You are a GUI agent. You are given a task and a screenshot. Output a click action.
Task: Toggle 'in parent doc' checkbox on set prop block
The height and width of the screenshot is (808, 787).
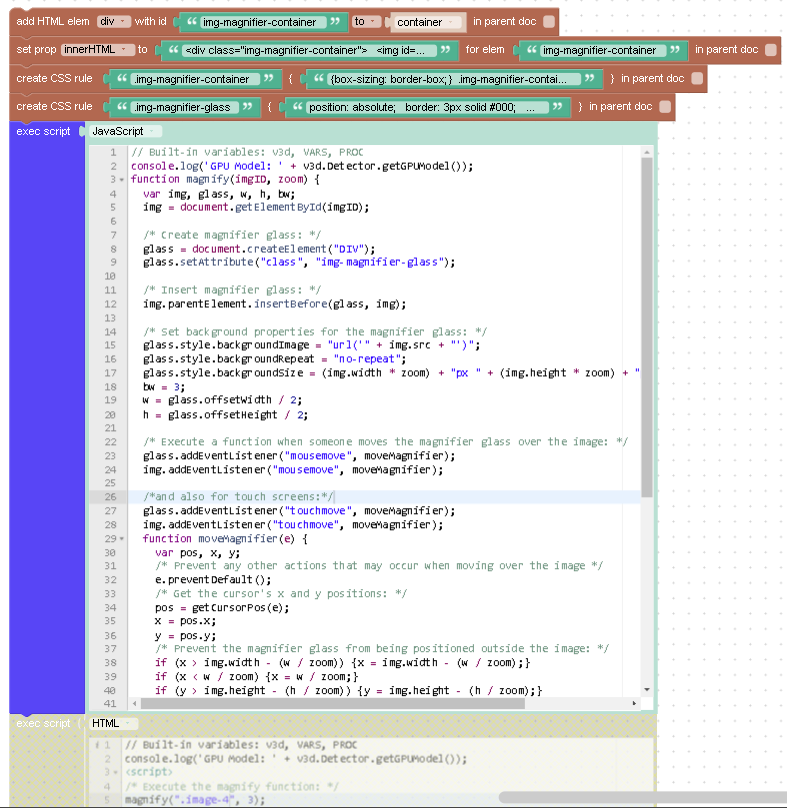771,50
